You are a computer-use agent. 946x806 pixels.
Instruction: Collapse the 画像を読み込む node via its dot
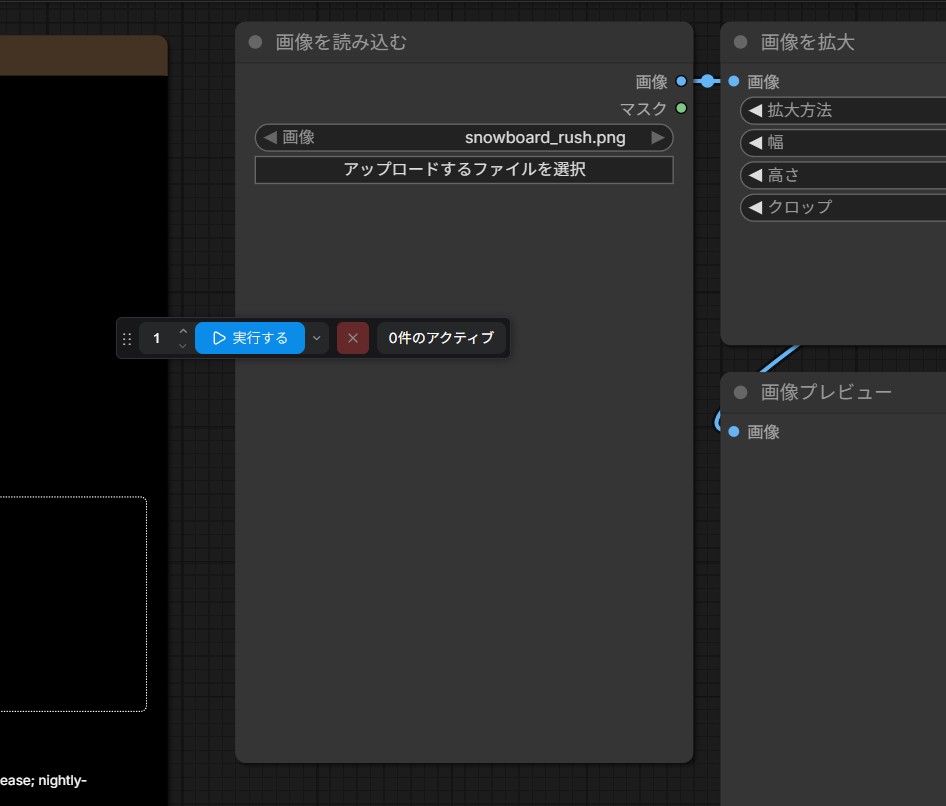coord(255,42)
